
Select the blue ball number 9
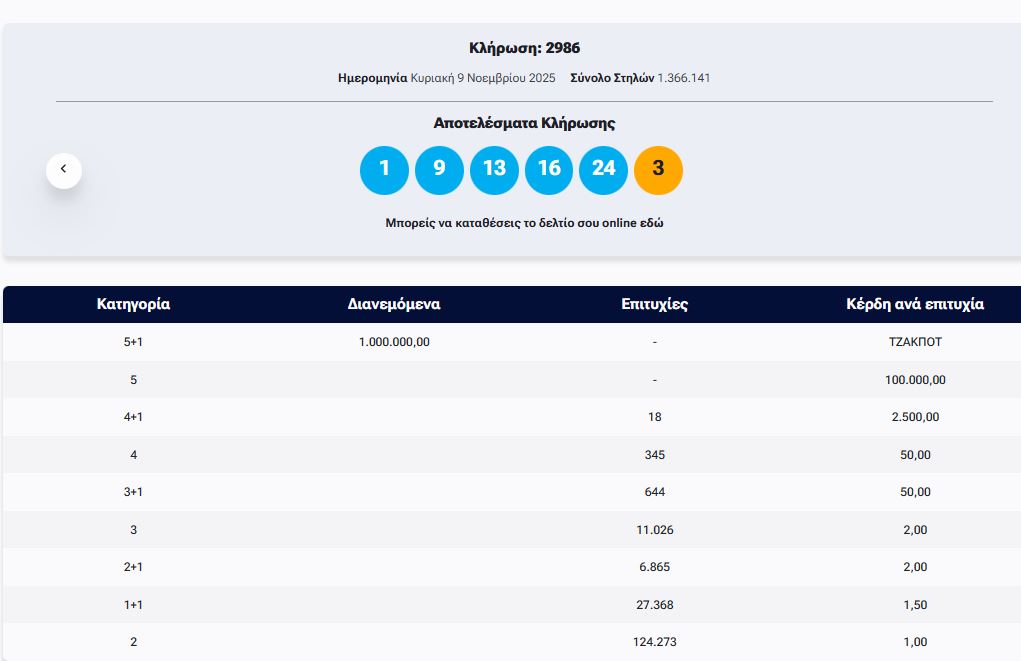pos(439,169)
